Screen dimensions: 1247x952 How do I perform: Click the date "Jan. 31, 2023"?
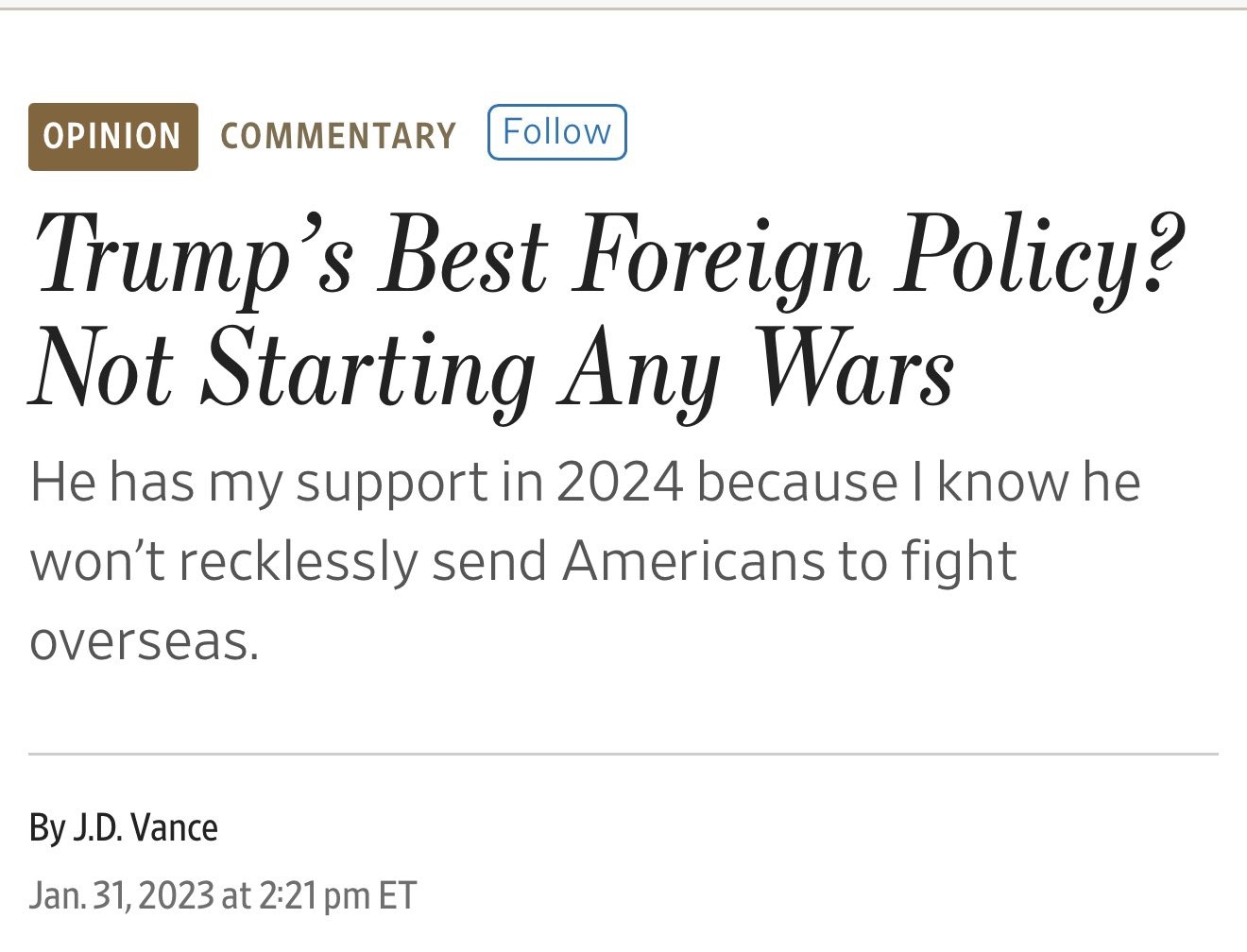pos(122,895)
